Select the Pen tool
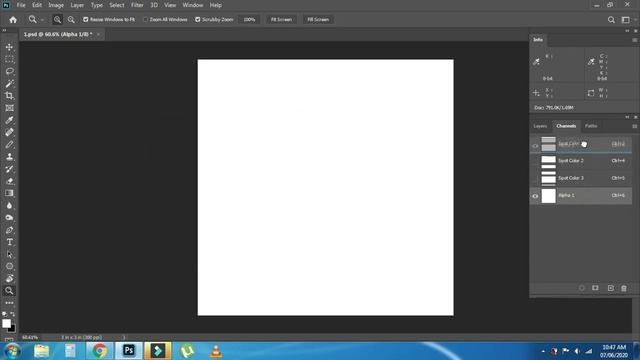Image resolution: width=640 pixels, height=360 pixels. tap(9, 230)
